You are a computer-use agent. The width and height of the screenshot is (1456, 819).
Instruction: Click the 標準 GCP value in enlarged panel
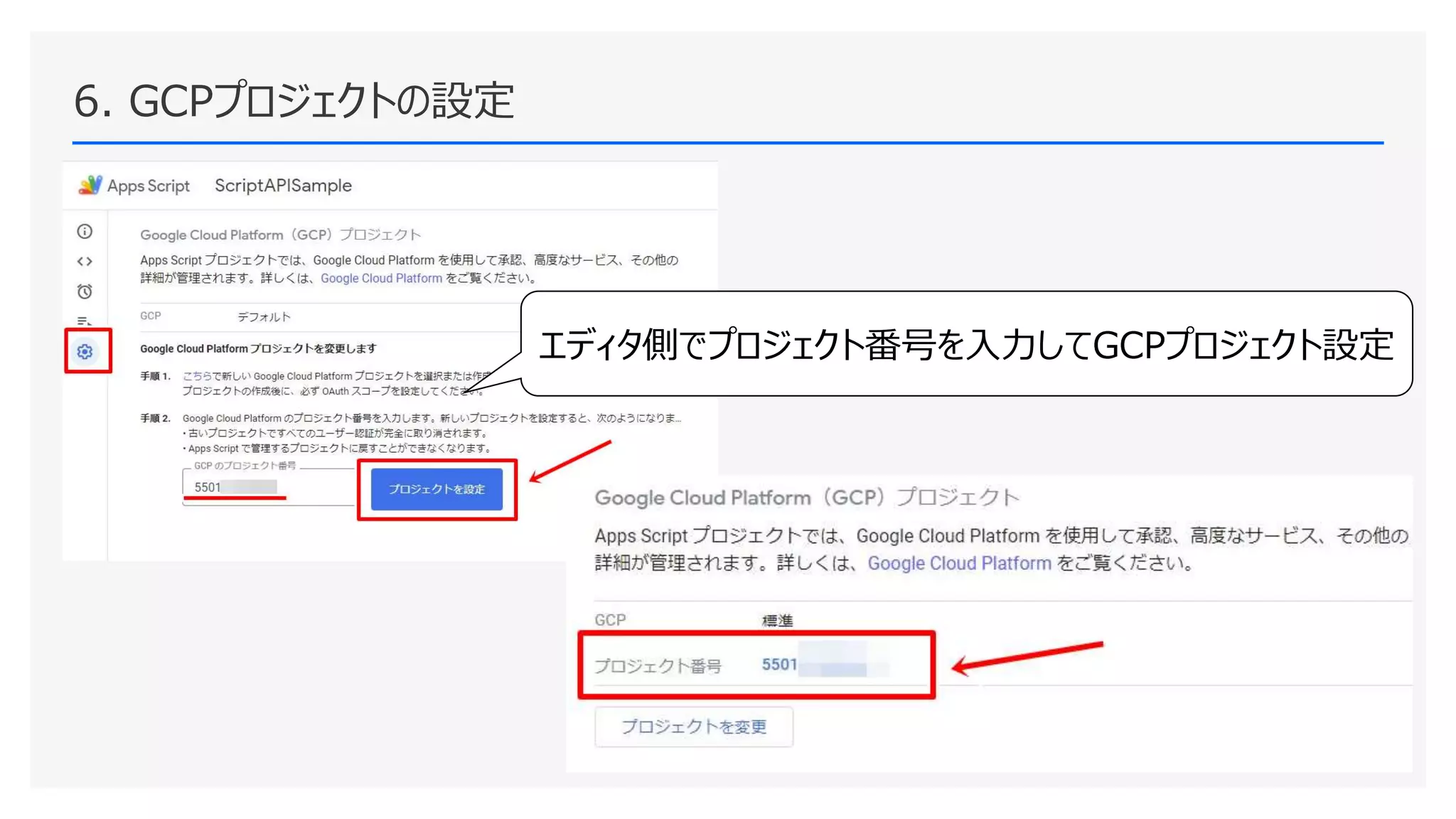(x=777, y=621)
